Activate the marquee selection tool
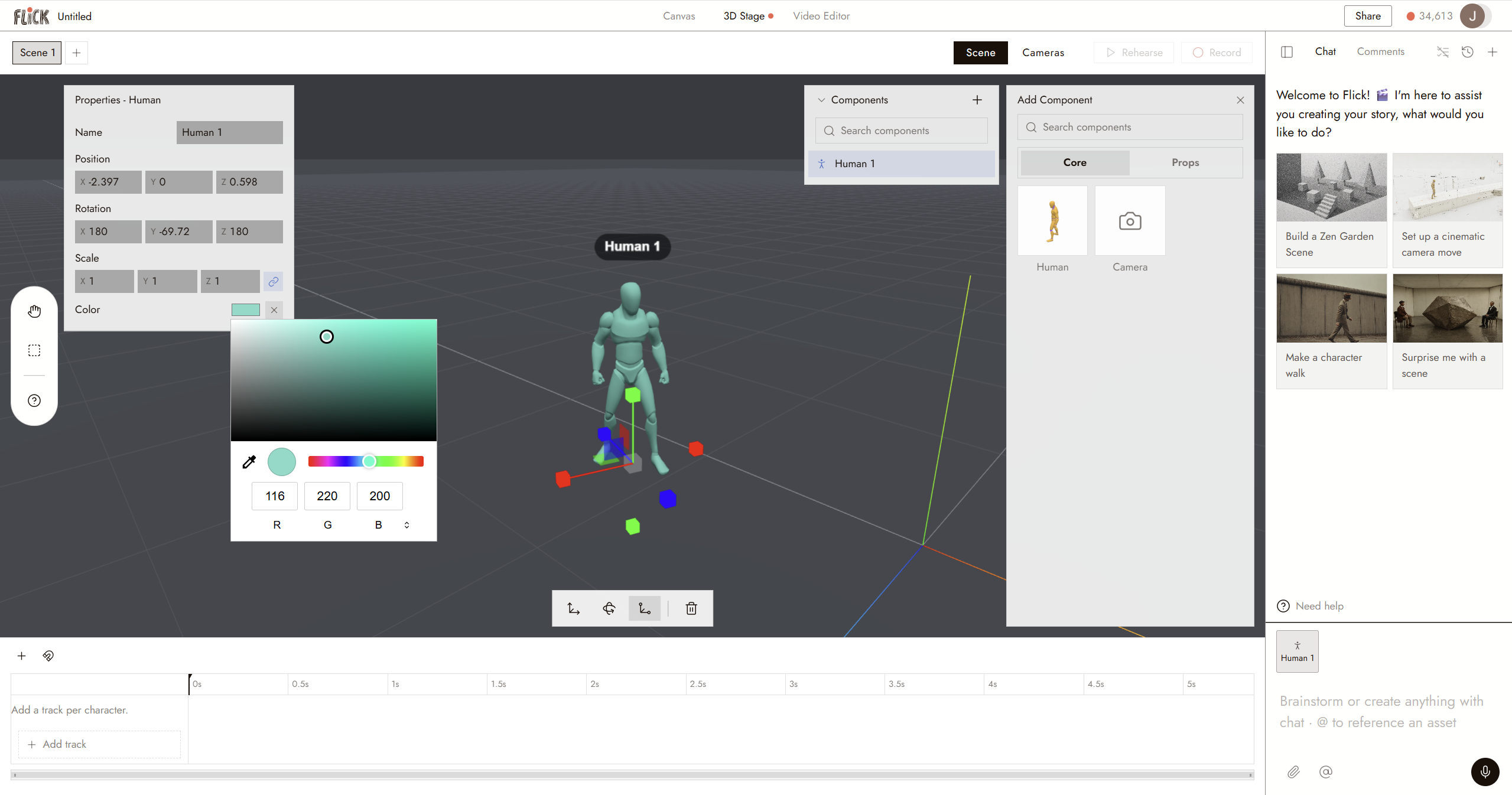Screen dimensions: 1512x795 point(34,350)
